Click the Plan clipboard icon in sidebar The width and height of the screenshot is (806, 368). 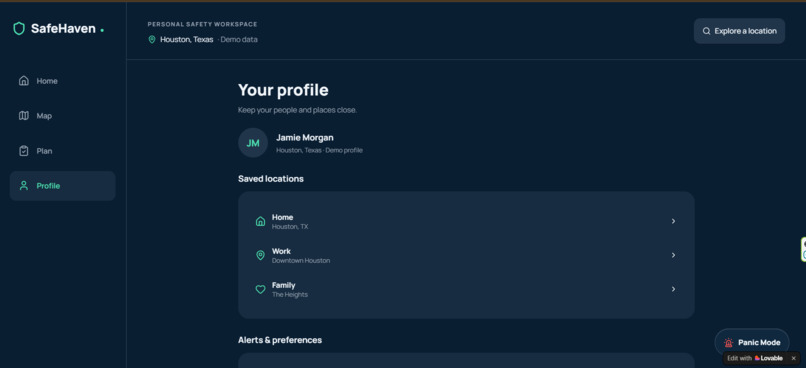pyautogui.click(x=24, y=151)
